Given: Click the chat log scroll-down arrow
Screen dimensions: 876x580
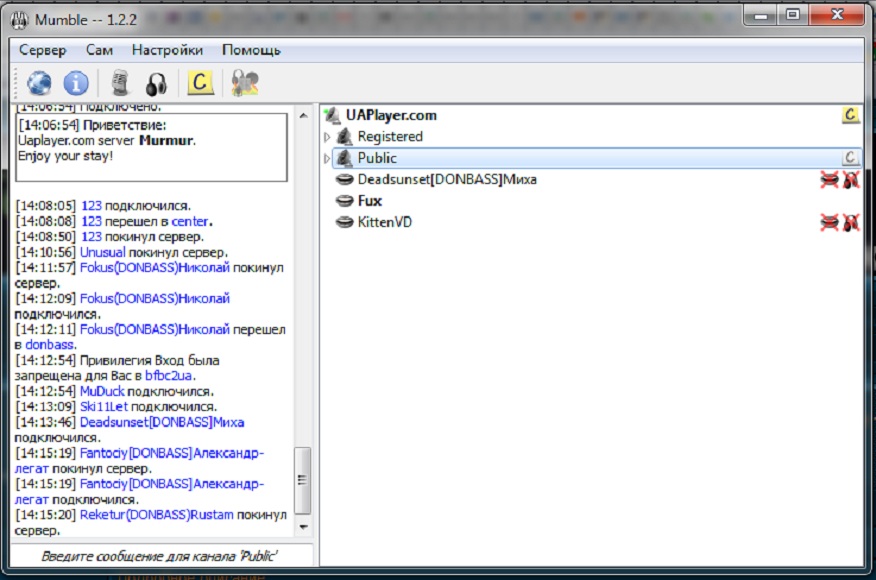Looking at the screenshot, I should coord(303,527).
